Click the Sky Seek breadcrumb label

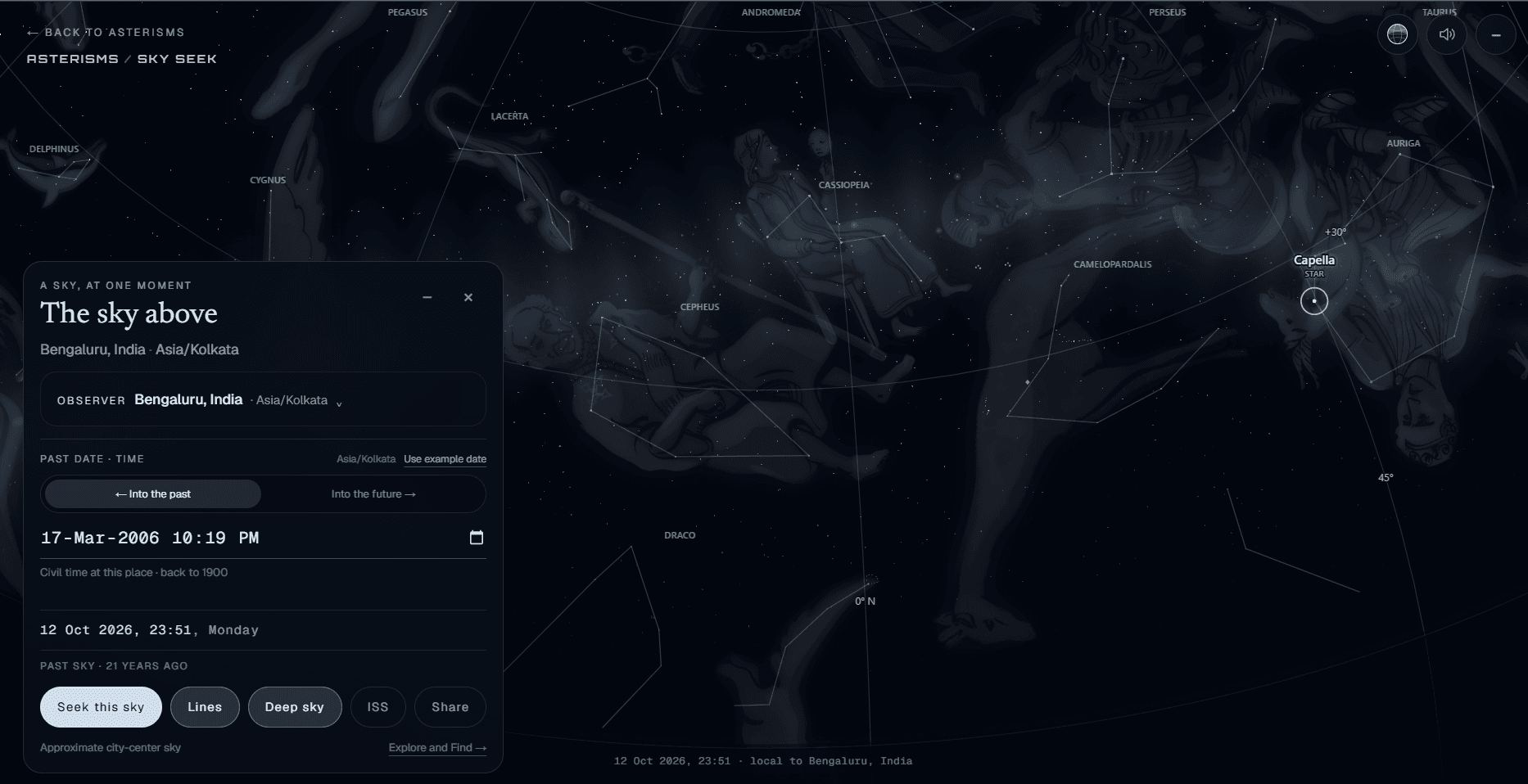tap(177, 59)
